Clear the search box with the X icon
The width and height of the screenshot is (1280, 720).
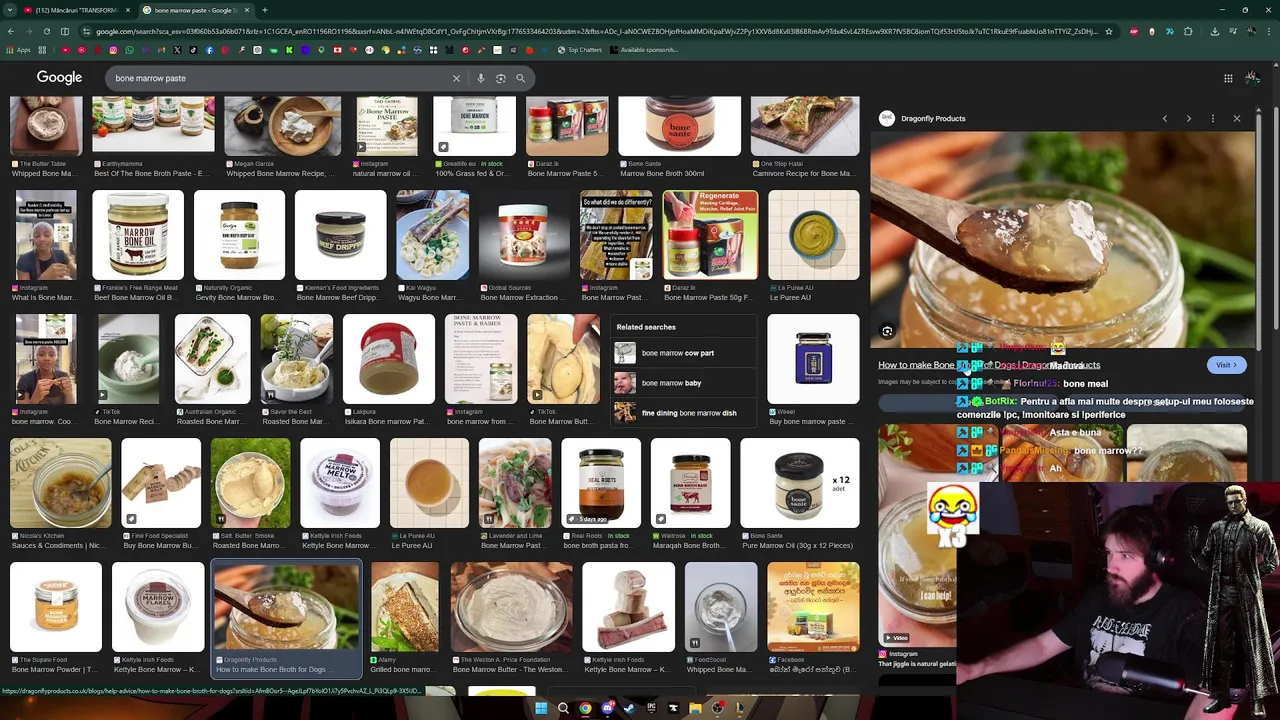456,78
